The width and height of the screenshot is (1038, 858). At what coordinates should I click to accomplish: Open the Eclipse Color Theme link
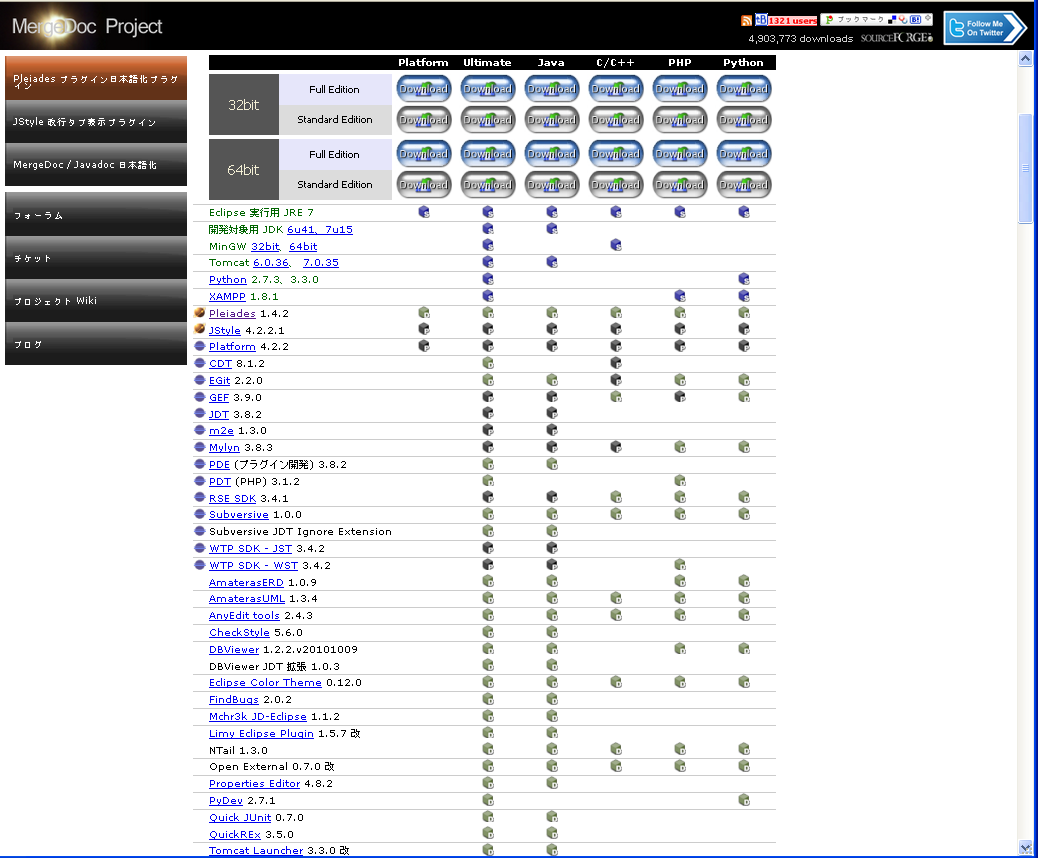(x=265, y=683)
